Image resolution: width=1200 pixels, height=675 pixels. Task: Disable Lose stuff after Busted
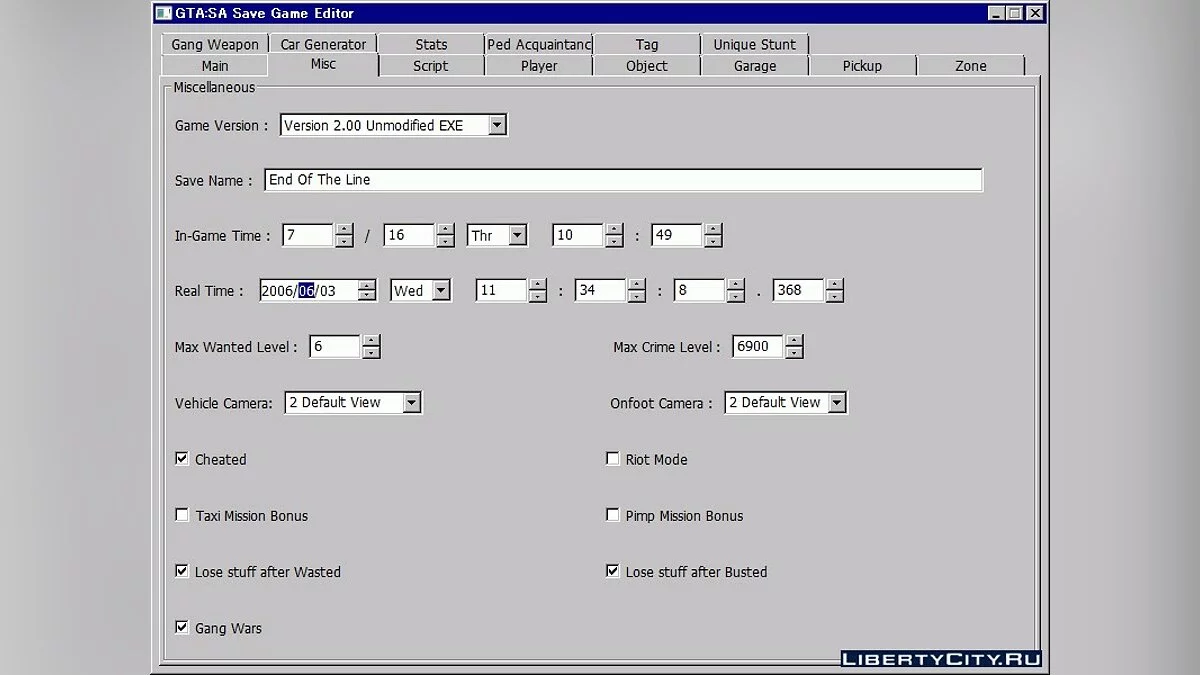613,570
